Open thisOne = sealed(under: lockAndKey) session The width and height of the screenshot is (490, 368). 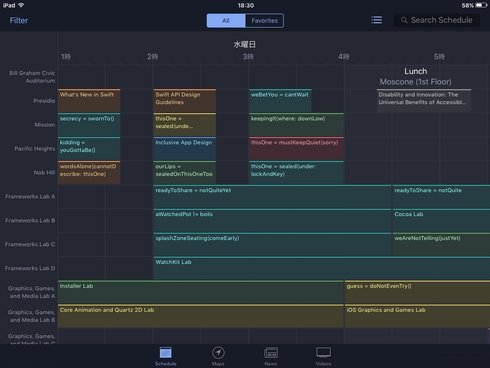tap(296, 172)
